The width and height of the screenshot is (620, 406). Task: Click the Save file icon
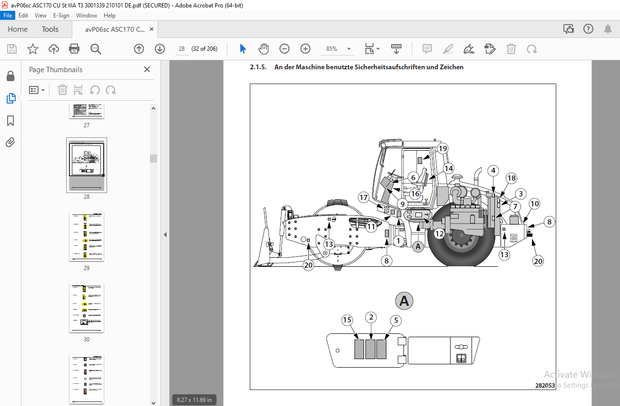point(12,49)
